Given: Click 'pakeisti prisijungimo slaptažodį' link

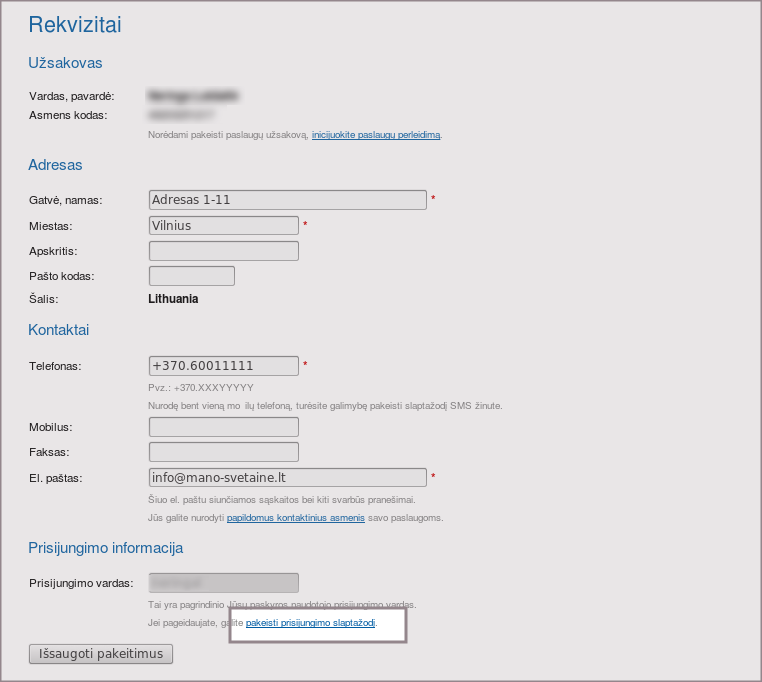Looking at the screenshot, I should tap(310, 624).
